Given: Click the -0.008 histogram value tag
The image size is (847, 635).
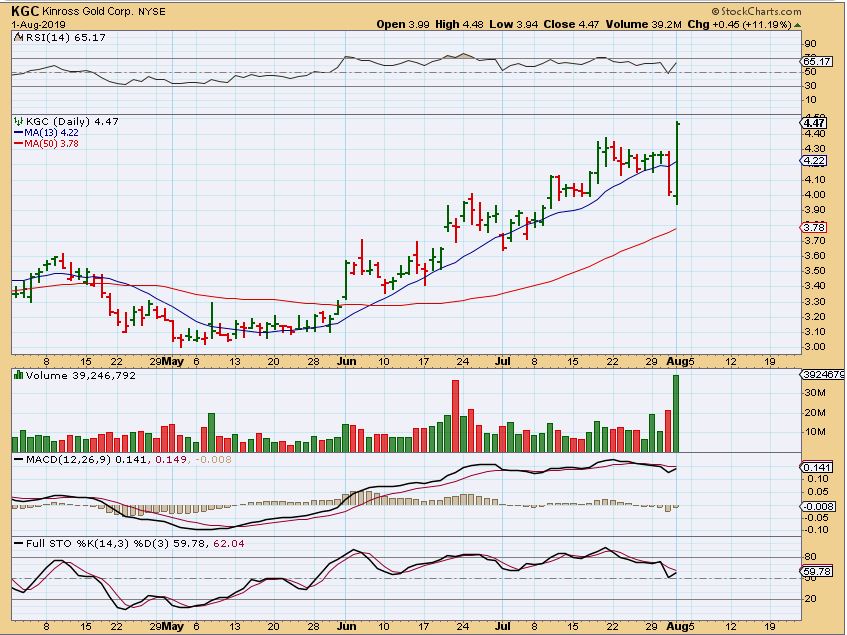Looking at the screenshot, I should coord(819,506).
